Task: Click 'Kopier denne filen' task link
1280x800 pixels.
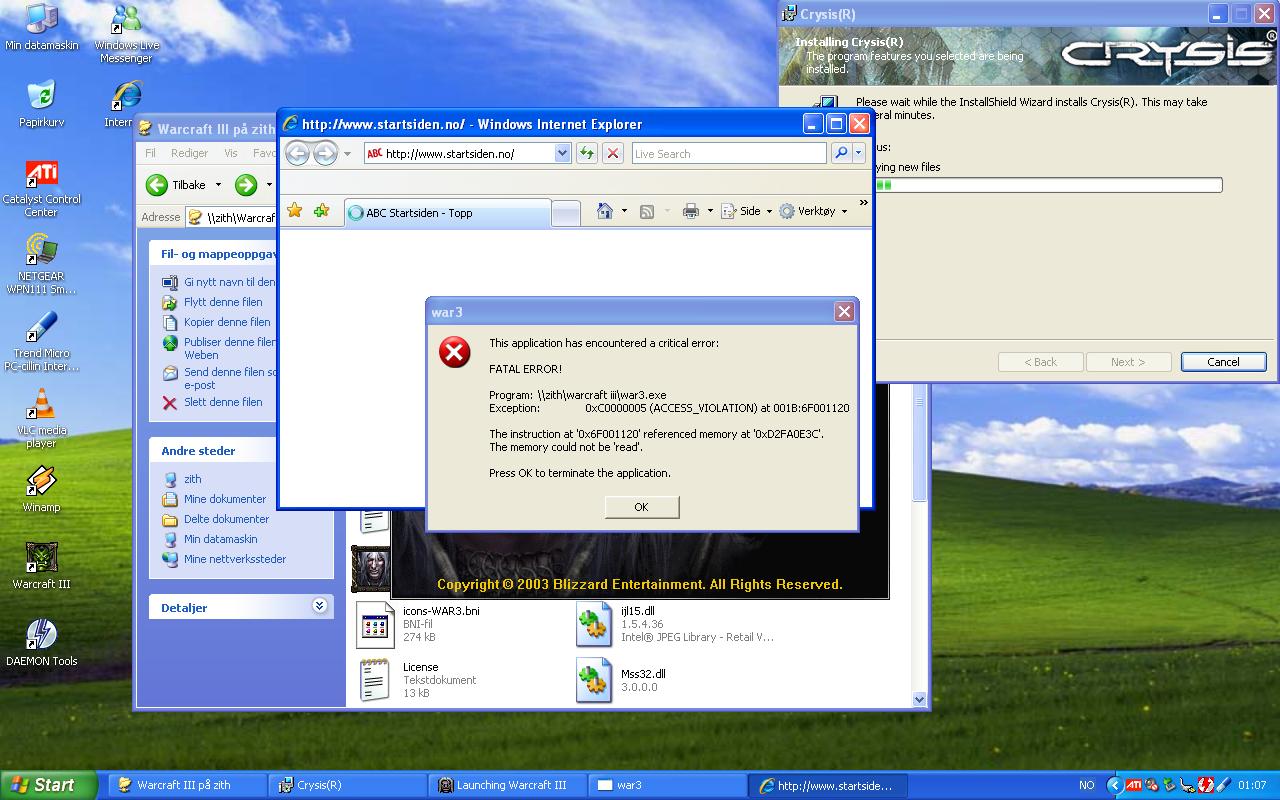Action: 227,322
